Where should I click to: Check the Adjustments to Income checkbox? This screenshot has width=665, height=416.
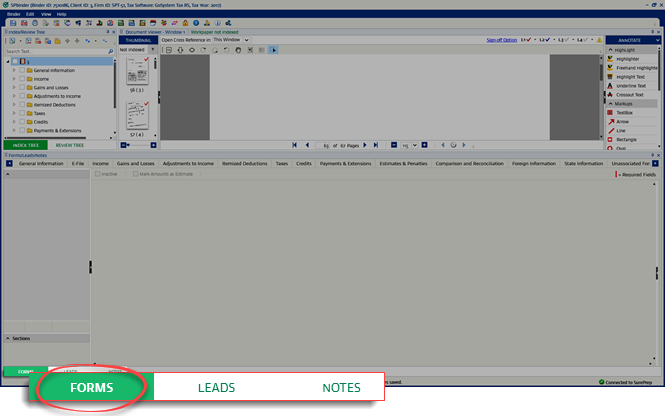22,96
